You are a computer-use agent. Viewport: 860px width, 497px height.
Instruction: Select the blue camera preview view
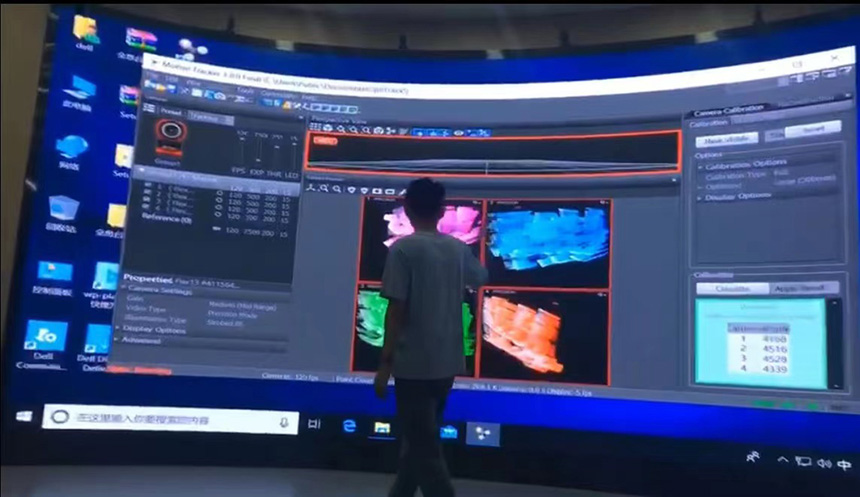[548, 244]
